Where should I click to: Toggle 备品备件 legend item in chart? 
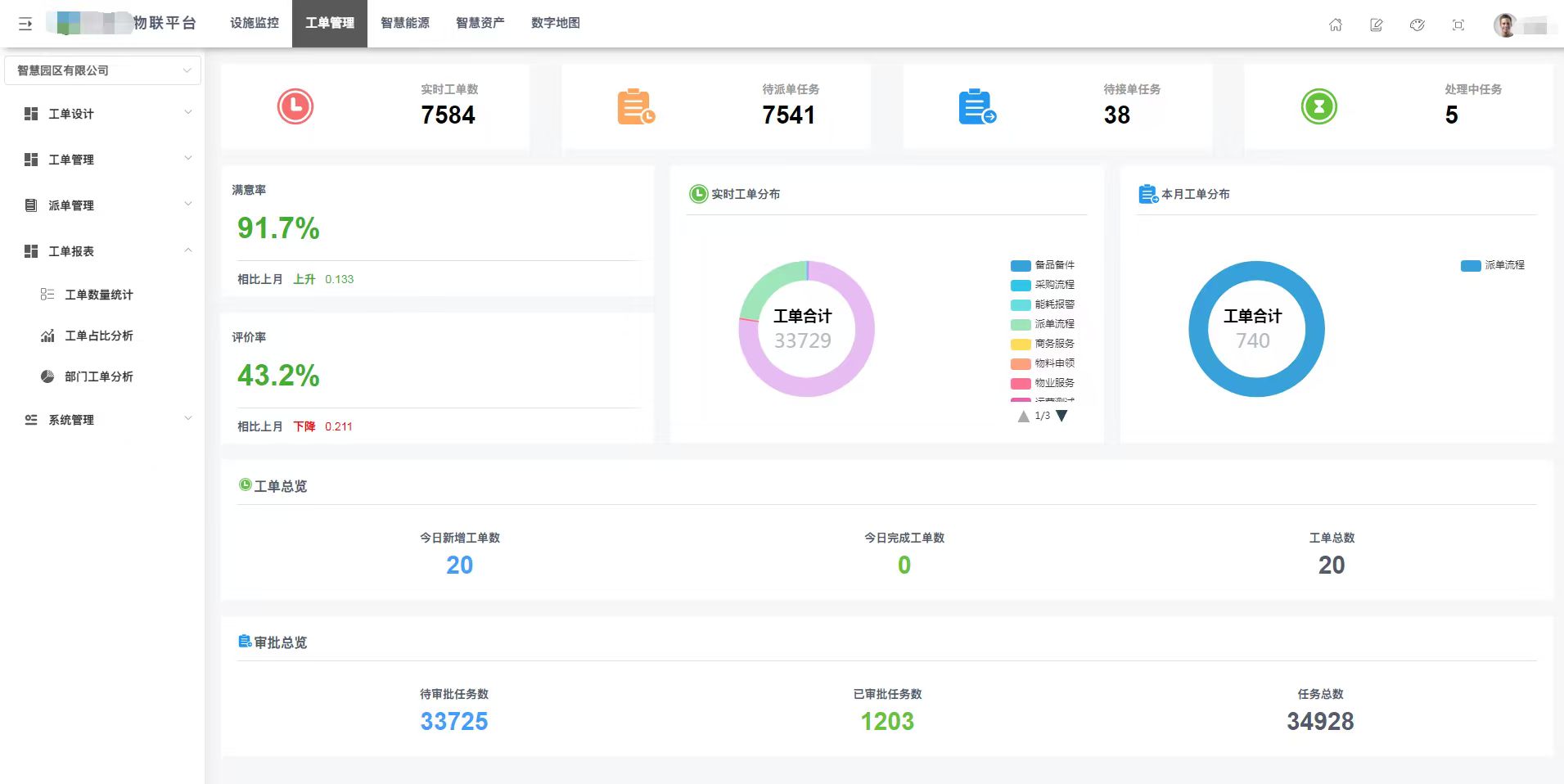pos(1043,265)
